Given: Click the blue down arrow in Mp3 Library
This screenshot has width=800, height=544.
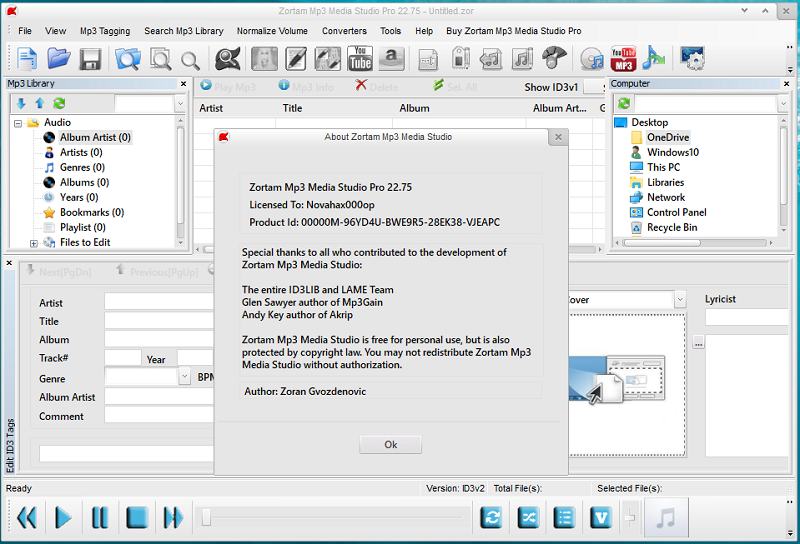Looking at the screenshot, I should pyautogui.click(x=21, y=104).
